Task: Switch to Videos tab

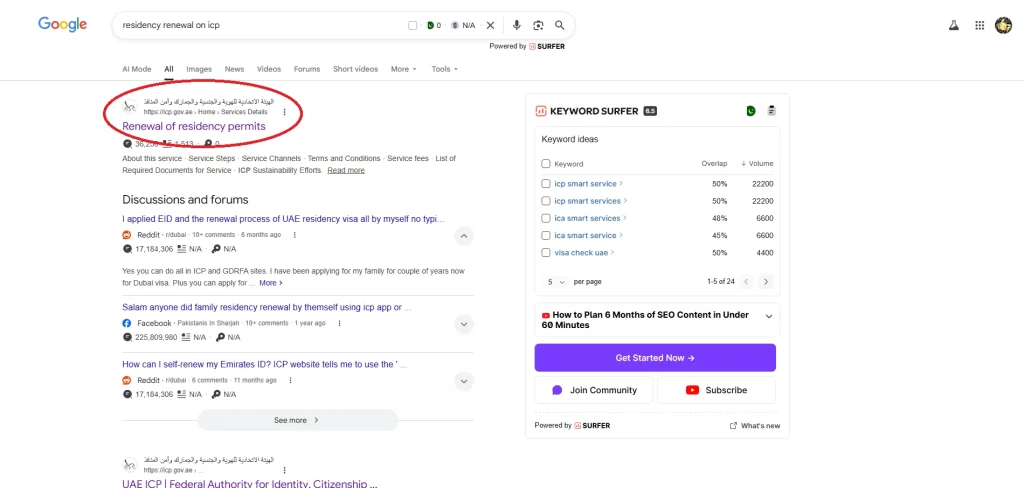Action: [269, 69]
